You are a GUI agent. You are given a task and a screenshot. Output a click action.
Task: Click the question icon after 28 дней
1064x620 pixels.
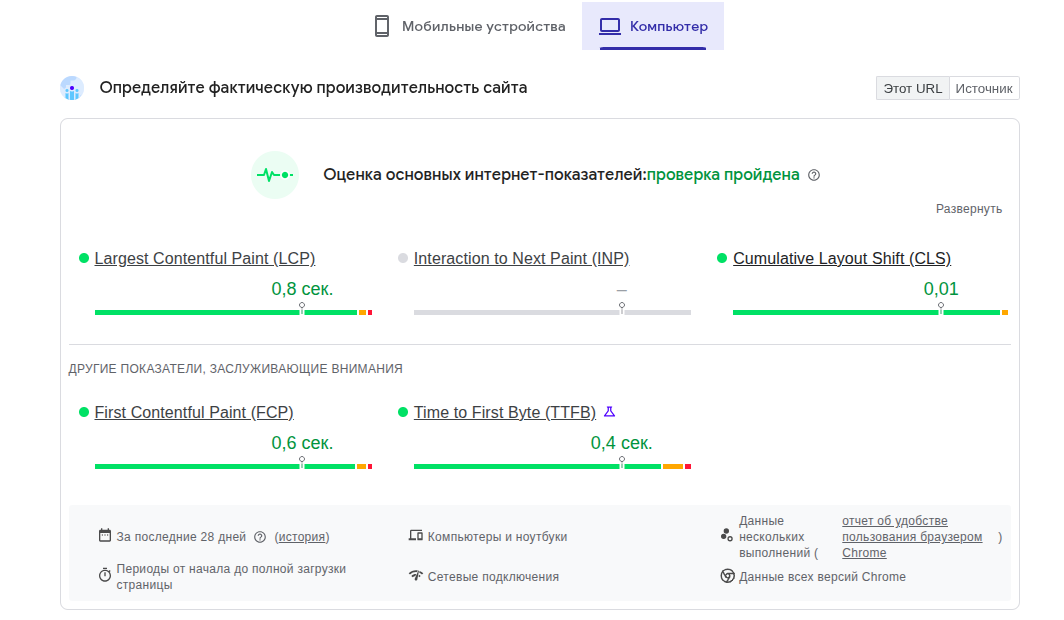pos(260,537)
